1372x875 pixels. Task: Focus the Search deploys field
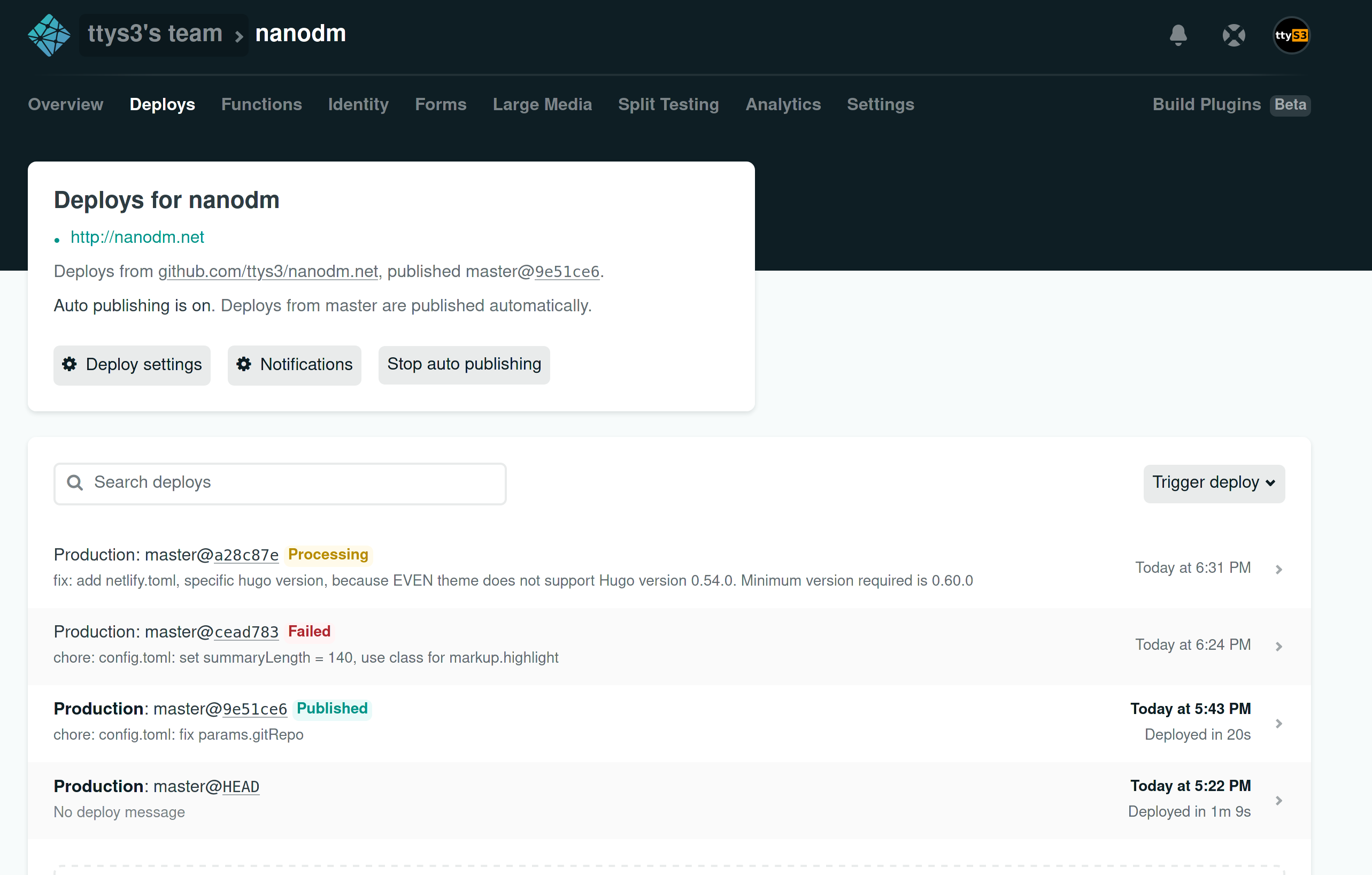(x=280, y=483)
